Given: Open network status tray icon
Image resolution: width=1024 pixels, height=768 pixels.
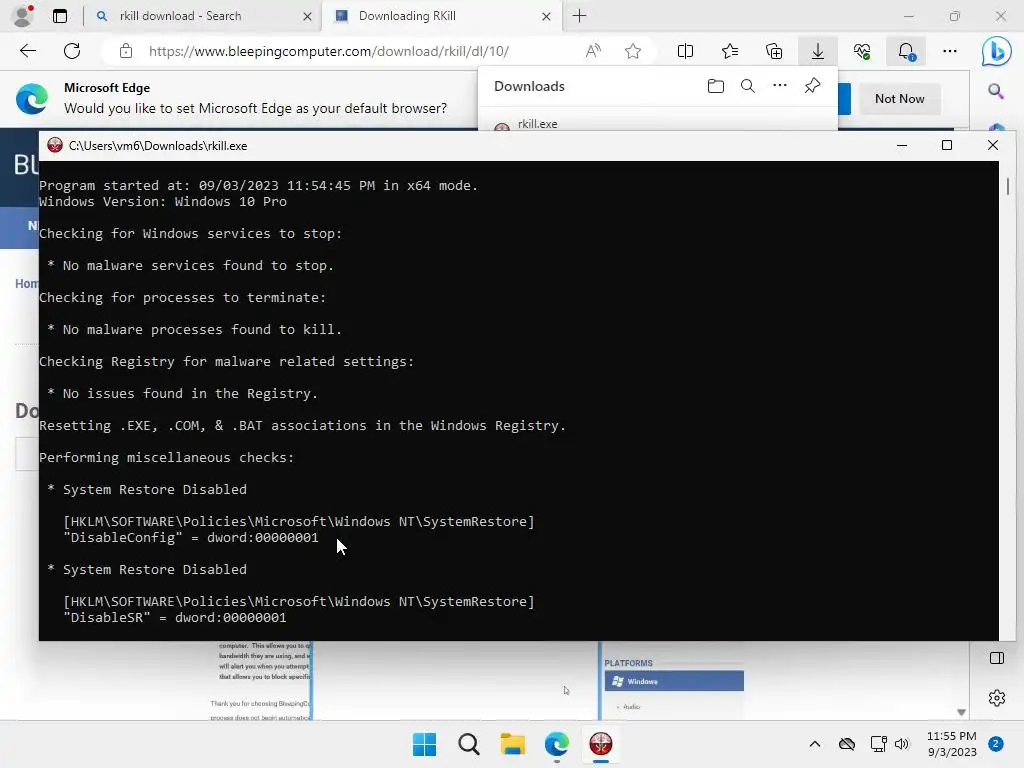Looking at the screenshot, I should pos(878,744).
